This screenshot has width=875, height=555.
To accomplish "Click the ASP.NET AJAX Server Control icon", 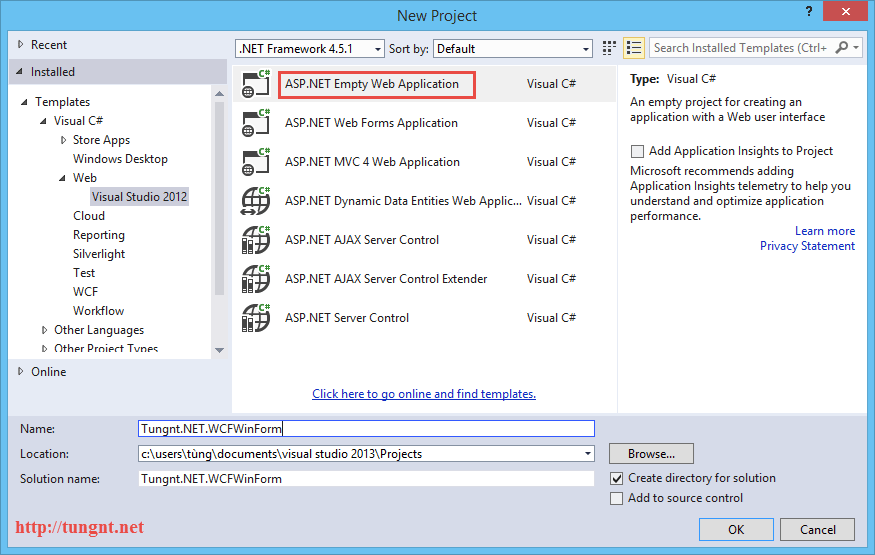I will coord(256,240).
